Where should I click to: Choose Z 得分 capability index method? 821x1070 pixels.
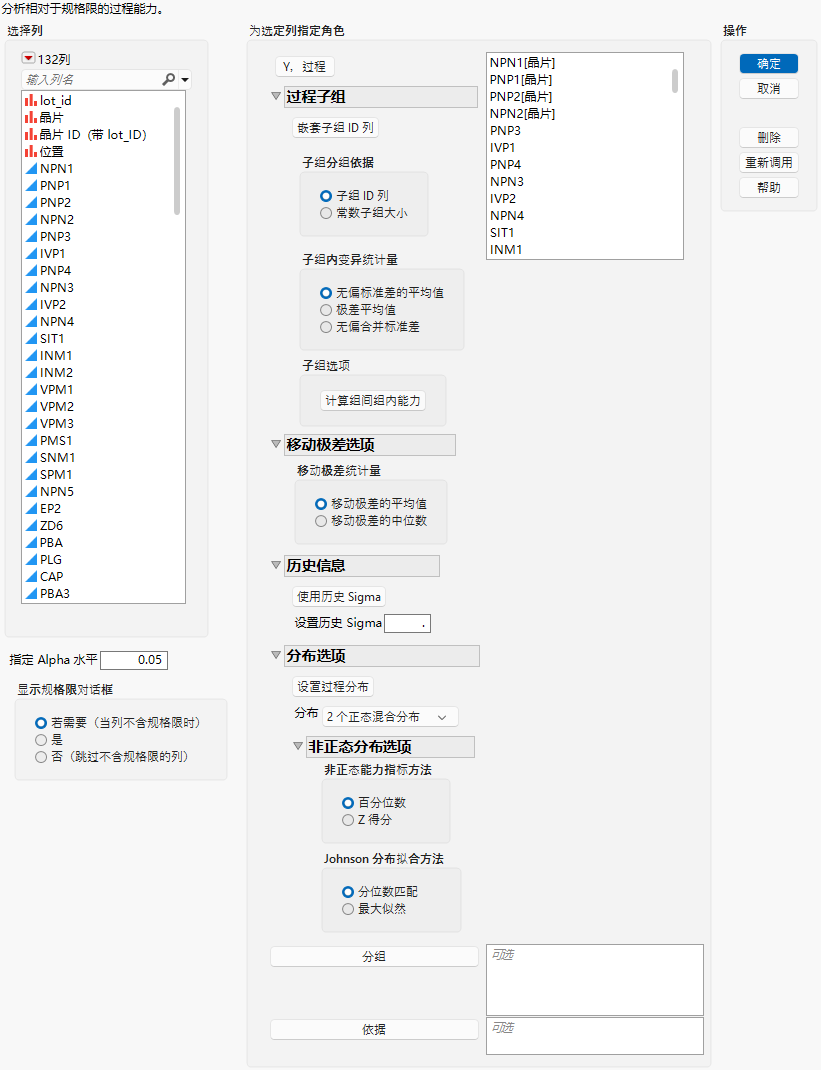[348, 820]
